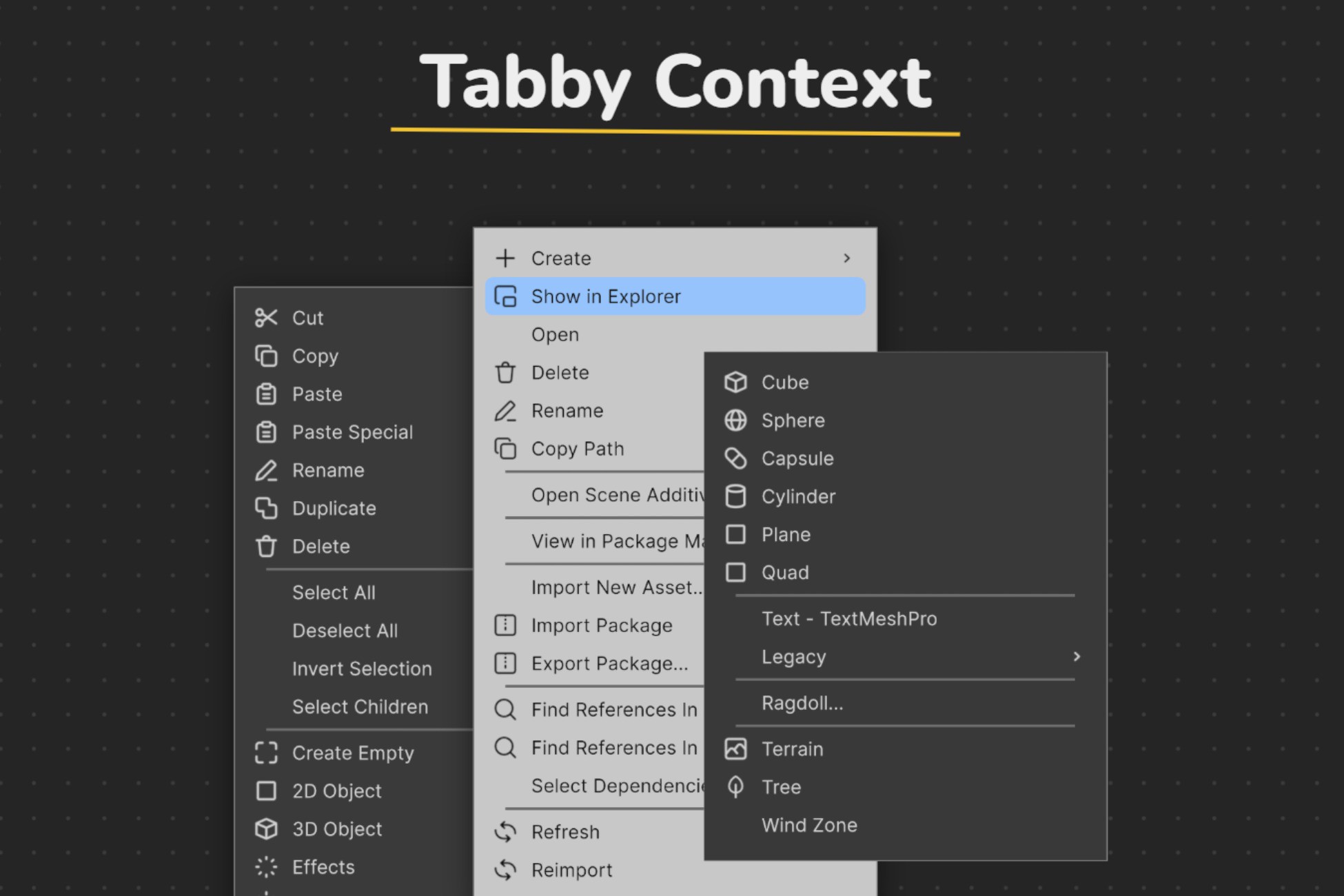
Task: Select the Sphere primitive icon
Action: tap(736, 420)
